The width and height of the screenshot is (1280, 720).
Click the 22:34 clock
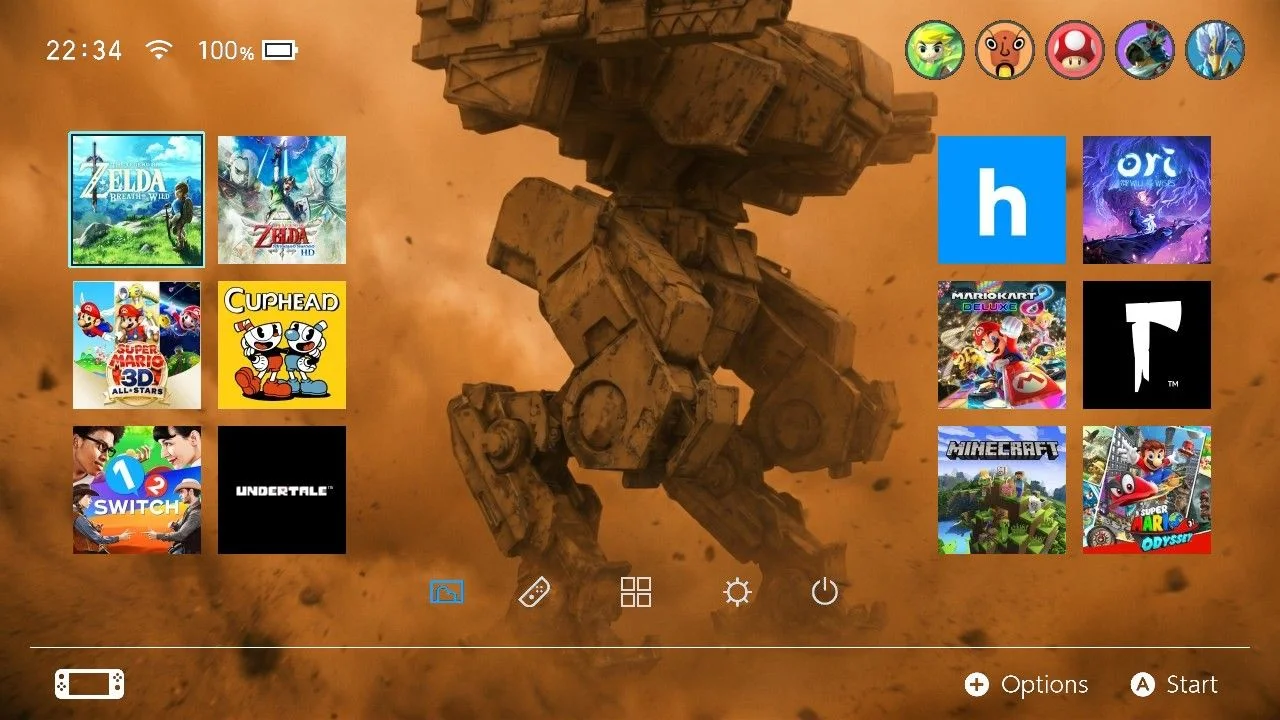pos(84,50)
